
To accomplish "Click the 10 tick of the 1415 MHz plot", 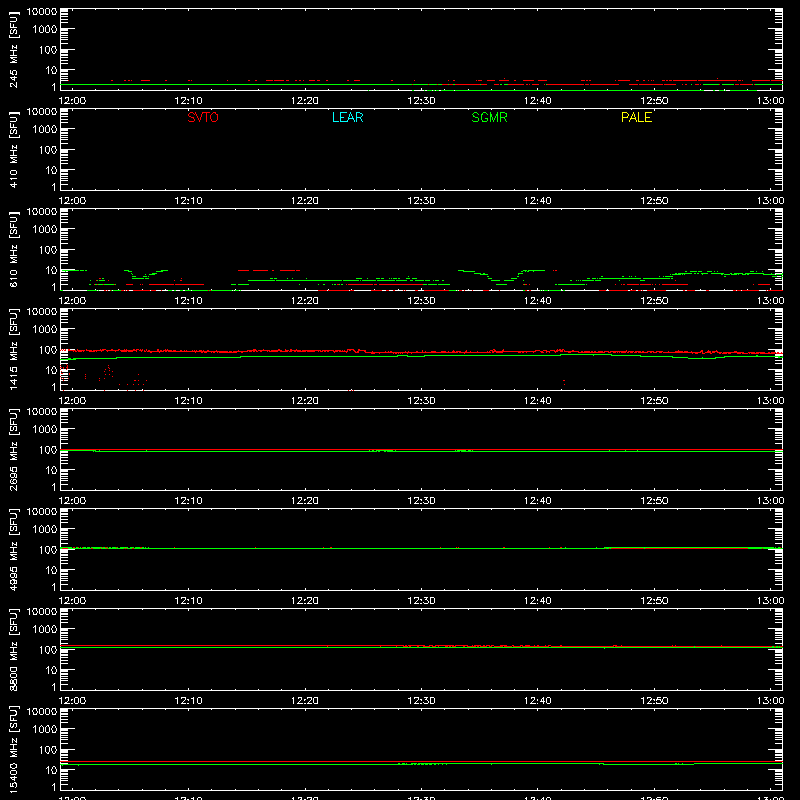I will pos(51,370).
